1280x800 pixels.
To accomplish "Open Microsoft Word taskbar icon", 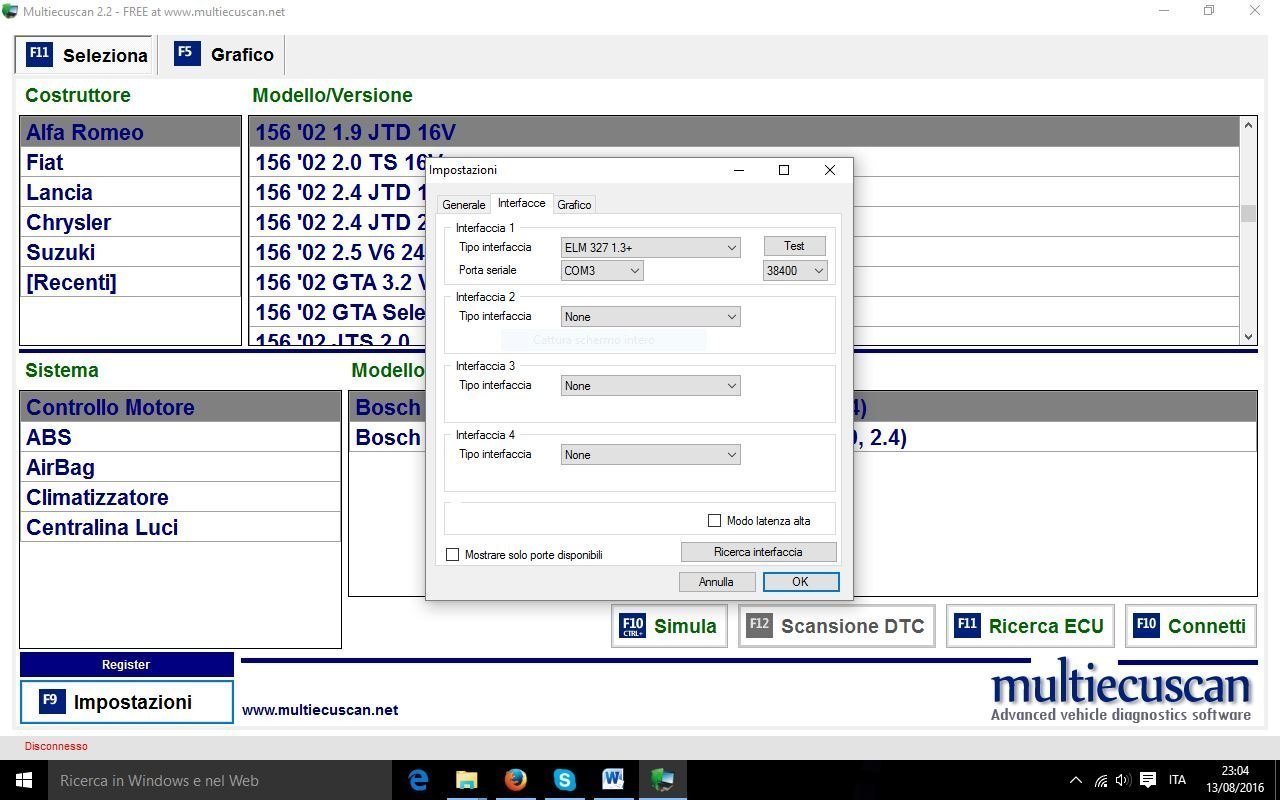I will pos(613,780).
